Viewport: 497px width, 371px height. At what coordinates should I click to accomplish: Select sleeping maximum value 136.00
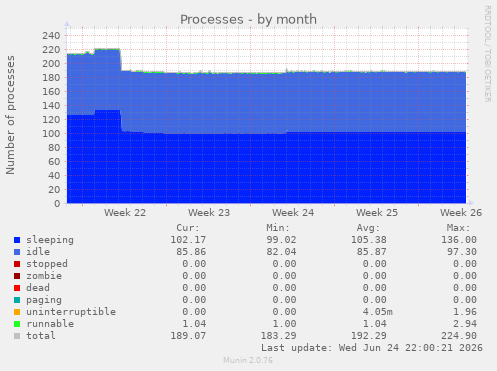(459, 240)
